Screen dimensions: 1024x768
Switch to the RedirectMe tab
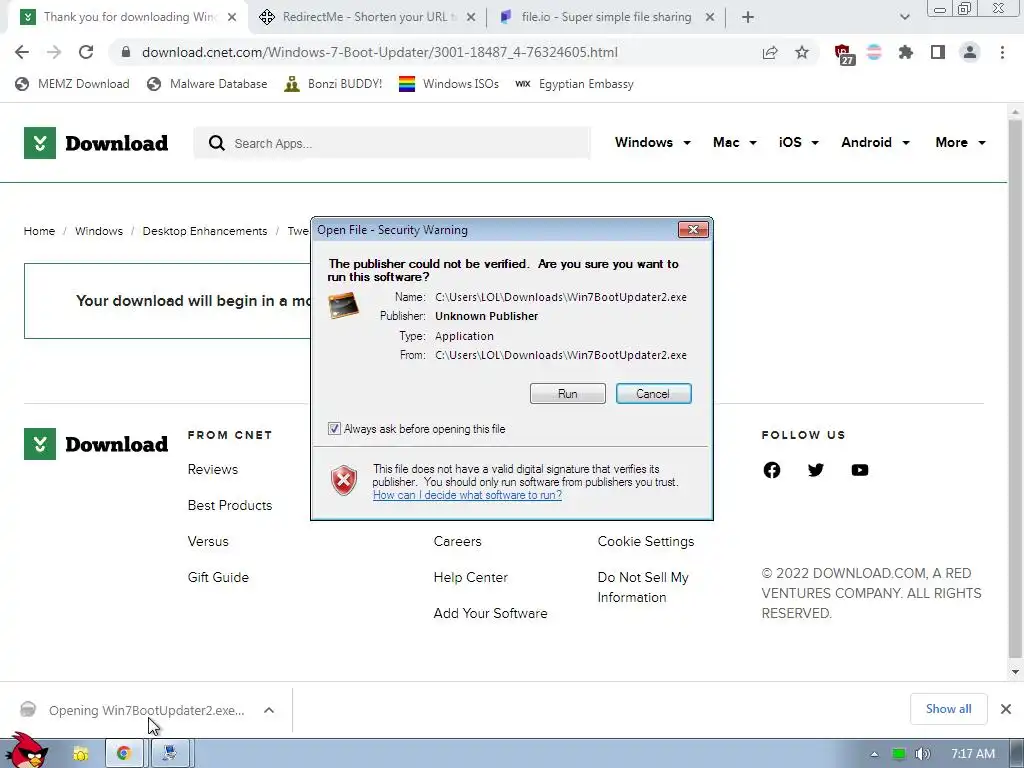point(366,17)
